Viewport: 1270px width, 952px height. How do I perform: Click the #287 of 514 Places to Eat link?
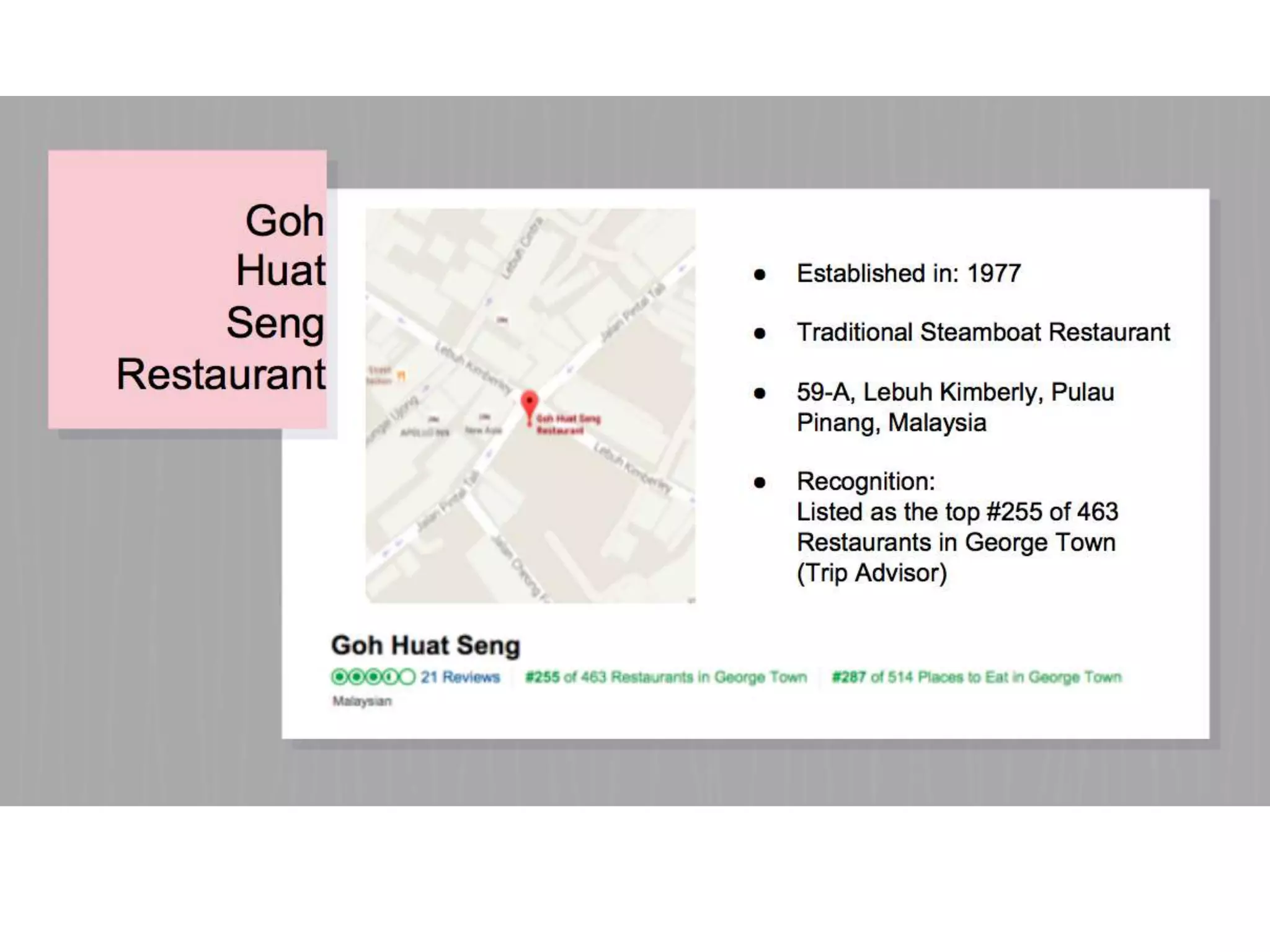click(x=977, y=677)
